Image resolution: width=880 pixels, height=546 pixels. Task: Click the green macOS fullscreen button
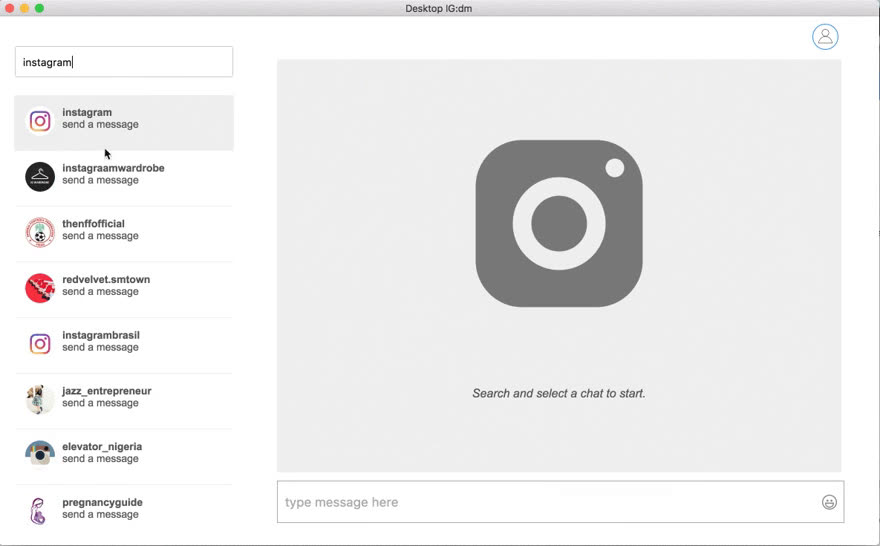coord(40,8)
